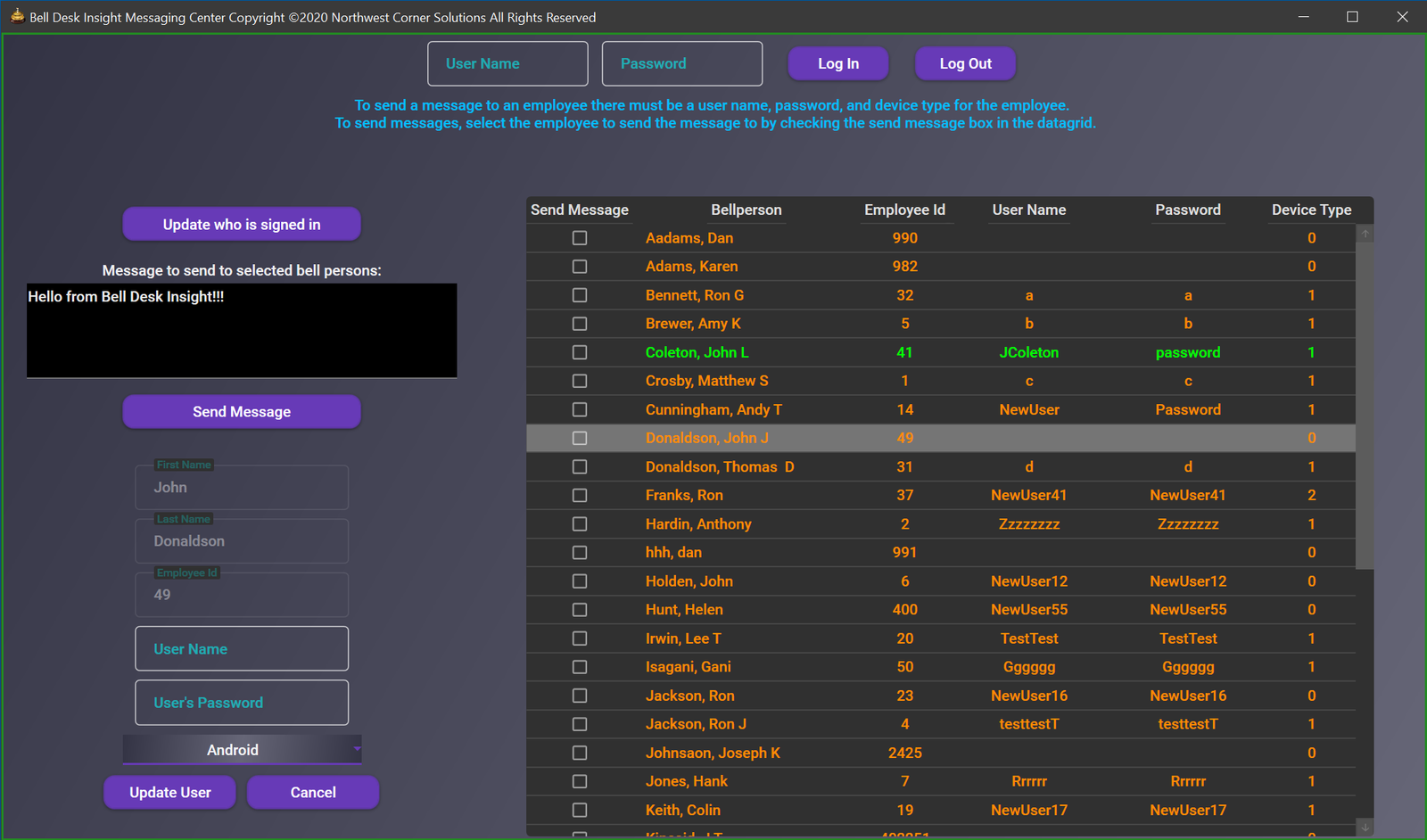Viewport: 1427px width, 840px height.
Task: Check the send message box for Aadams, Dan
Action: (580, 238)
